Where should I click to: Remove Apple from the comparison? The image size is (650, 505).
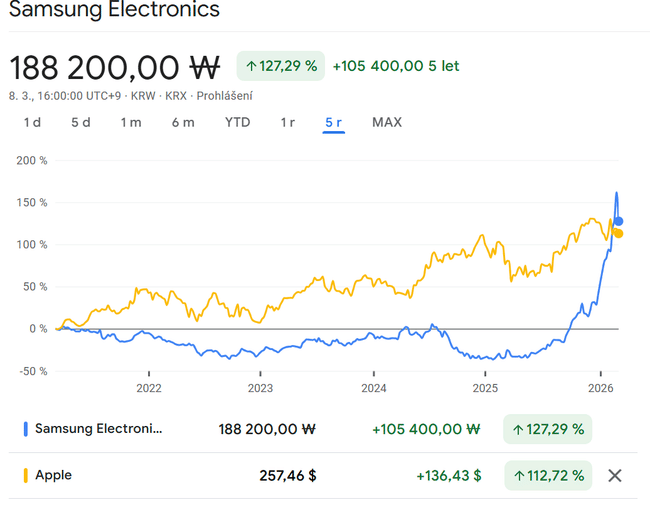click(x=615, y=475)
